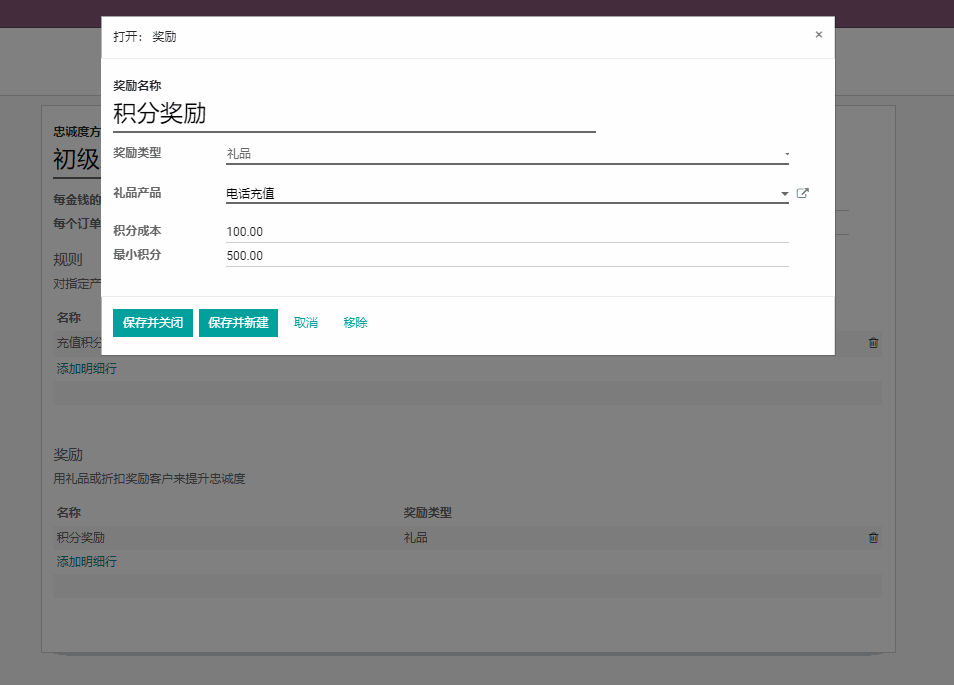The width and height of the screenshot is (954, 685).
Task: Click trash icon on the 积分奖励 reward row
Action: (873, 538)
